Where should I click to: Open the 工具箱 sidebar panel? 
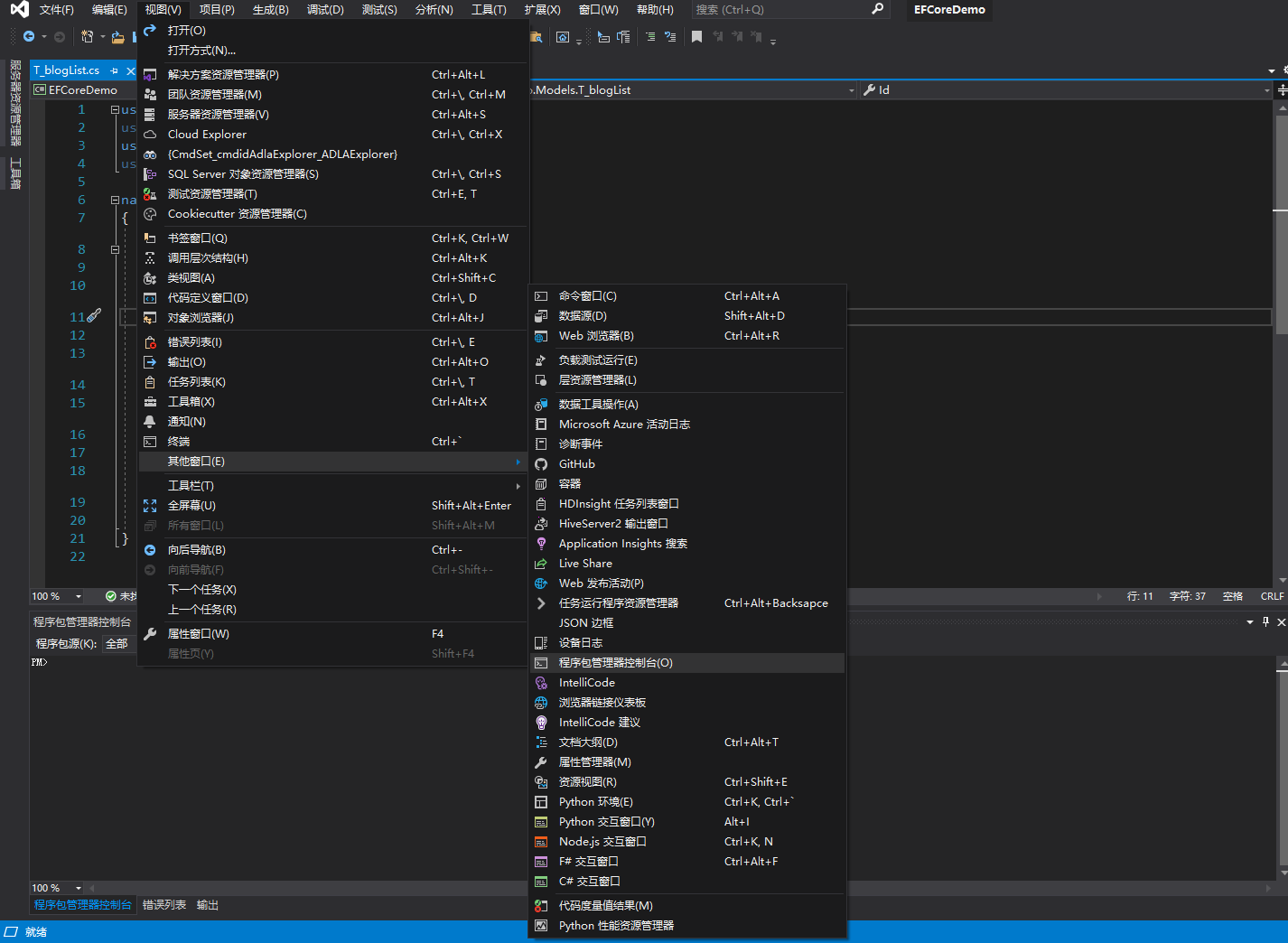tap(14, 170)
